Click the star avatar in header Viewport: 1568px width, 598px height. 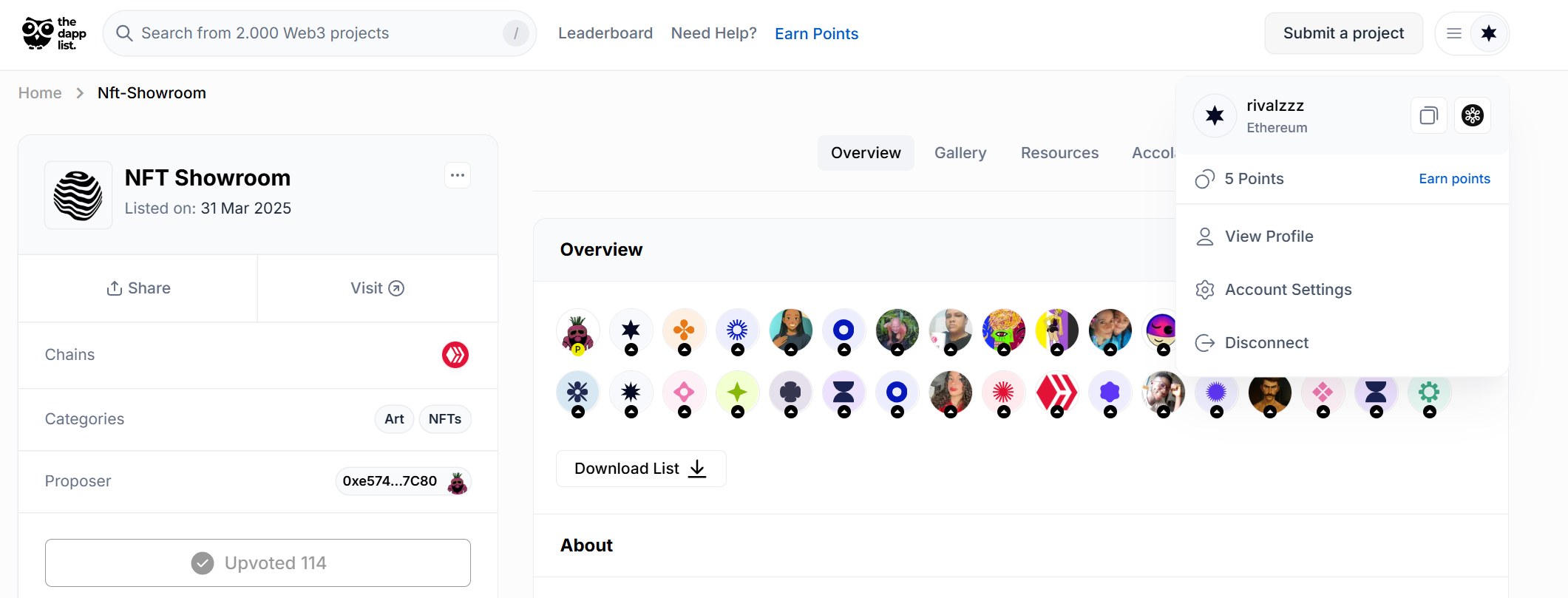1488,33
